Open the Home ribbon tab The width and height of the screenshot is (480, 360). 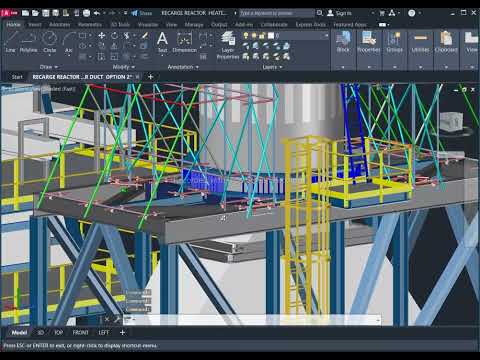coord(13,25)
